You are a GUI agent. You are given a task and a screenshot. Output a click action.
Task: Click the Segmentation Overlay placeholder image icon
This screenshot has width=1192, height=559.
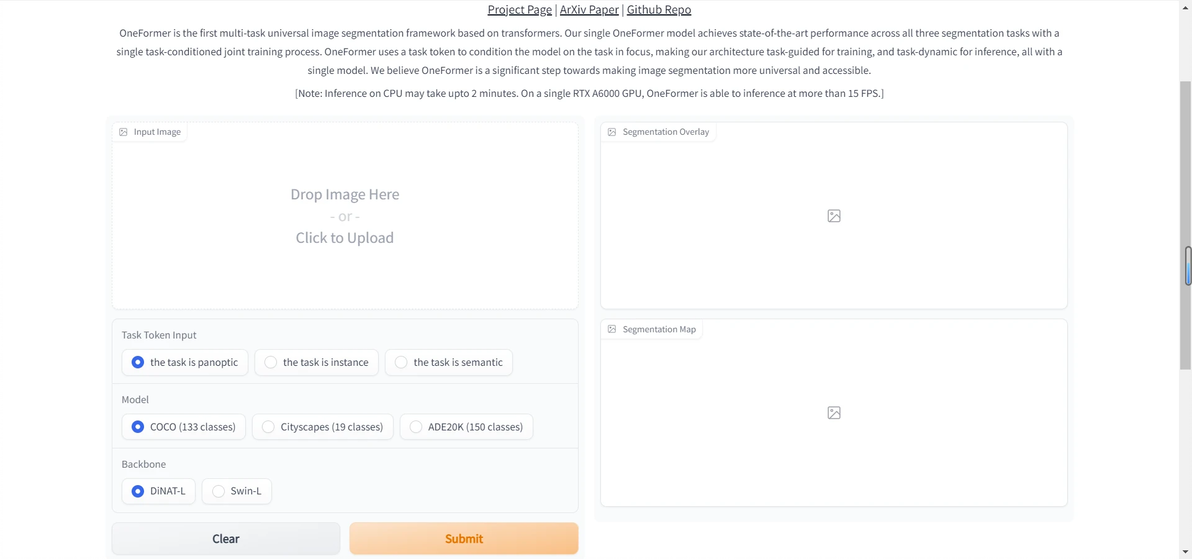point(834,216)
